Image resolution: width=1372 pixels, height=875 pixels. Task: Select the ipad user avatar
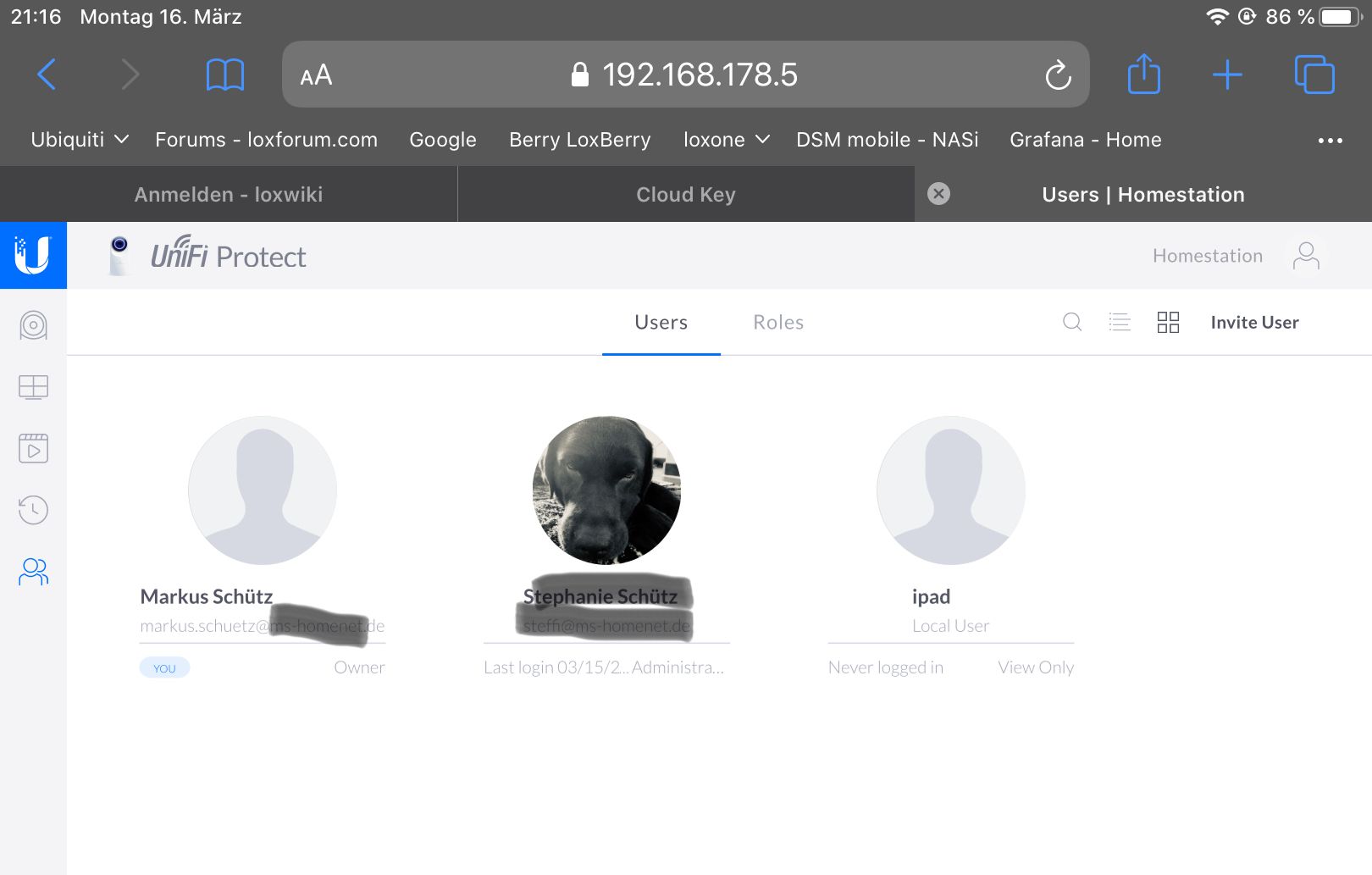(950, 490)
